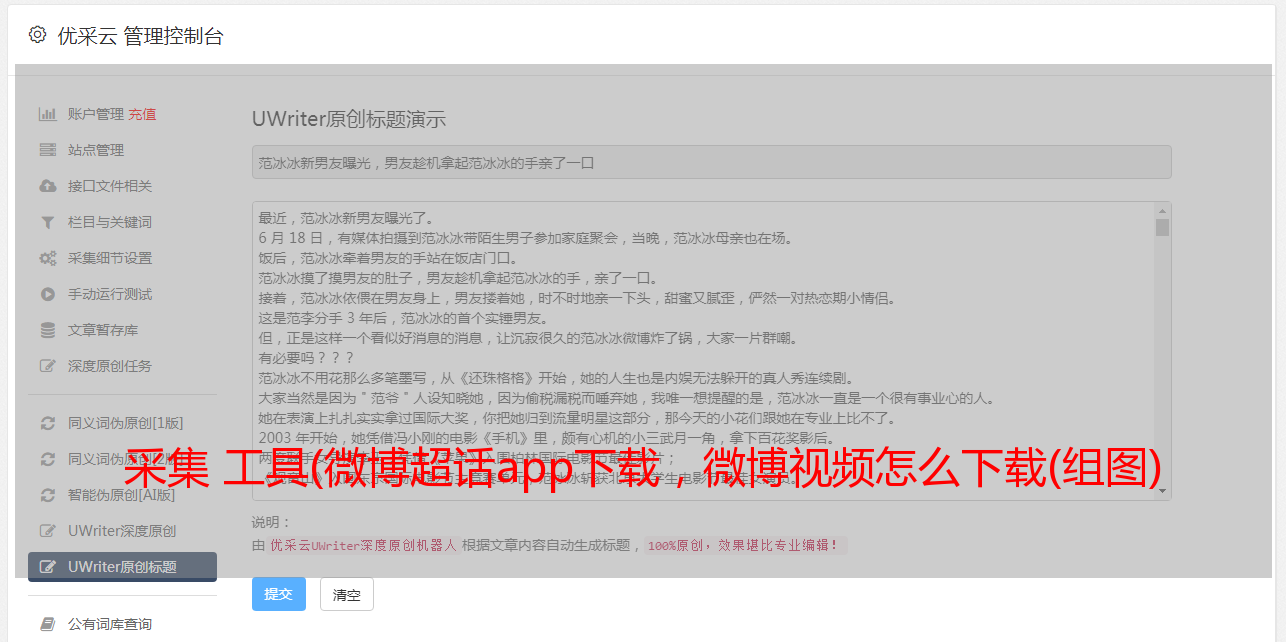
Task: Click the bar chart icon for 账户管理
Action: click(x=47, y=114)
